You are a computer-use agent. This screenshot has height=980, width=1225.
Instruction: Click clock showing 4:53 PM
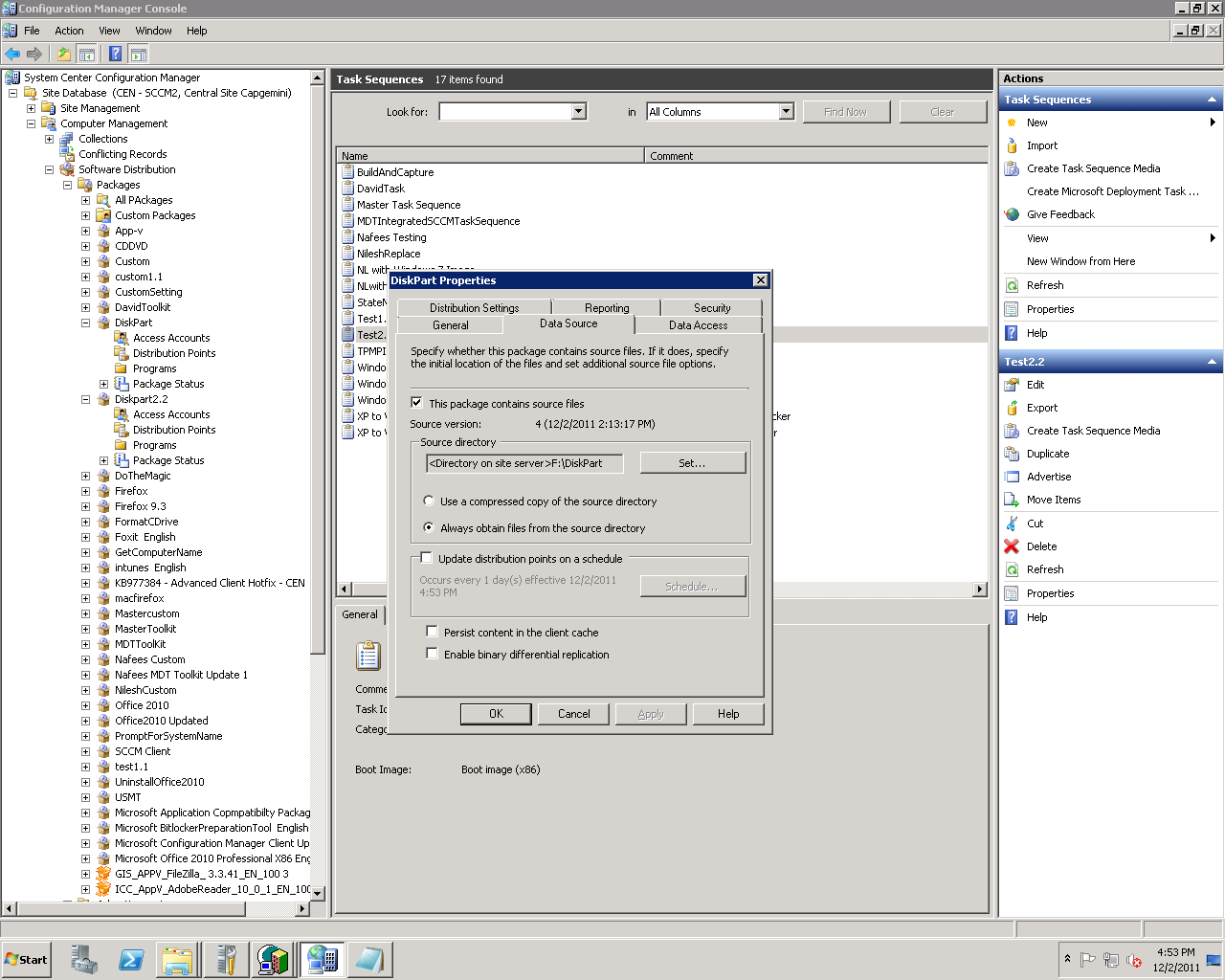click(x=1175, y=952)
